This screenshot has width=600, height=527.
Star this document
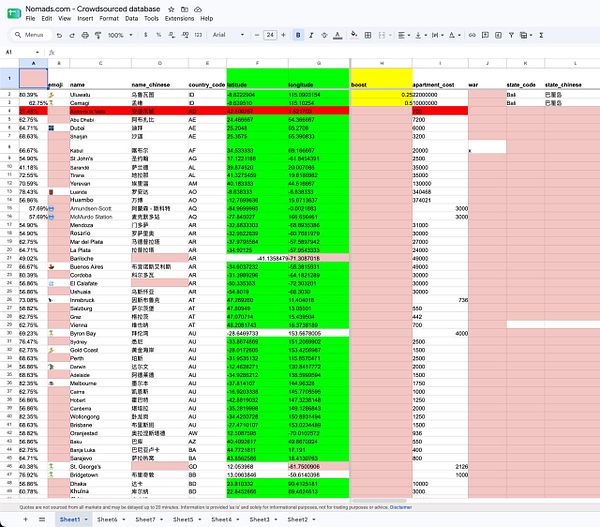[x=171, y=9]
